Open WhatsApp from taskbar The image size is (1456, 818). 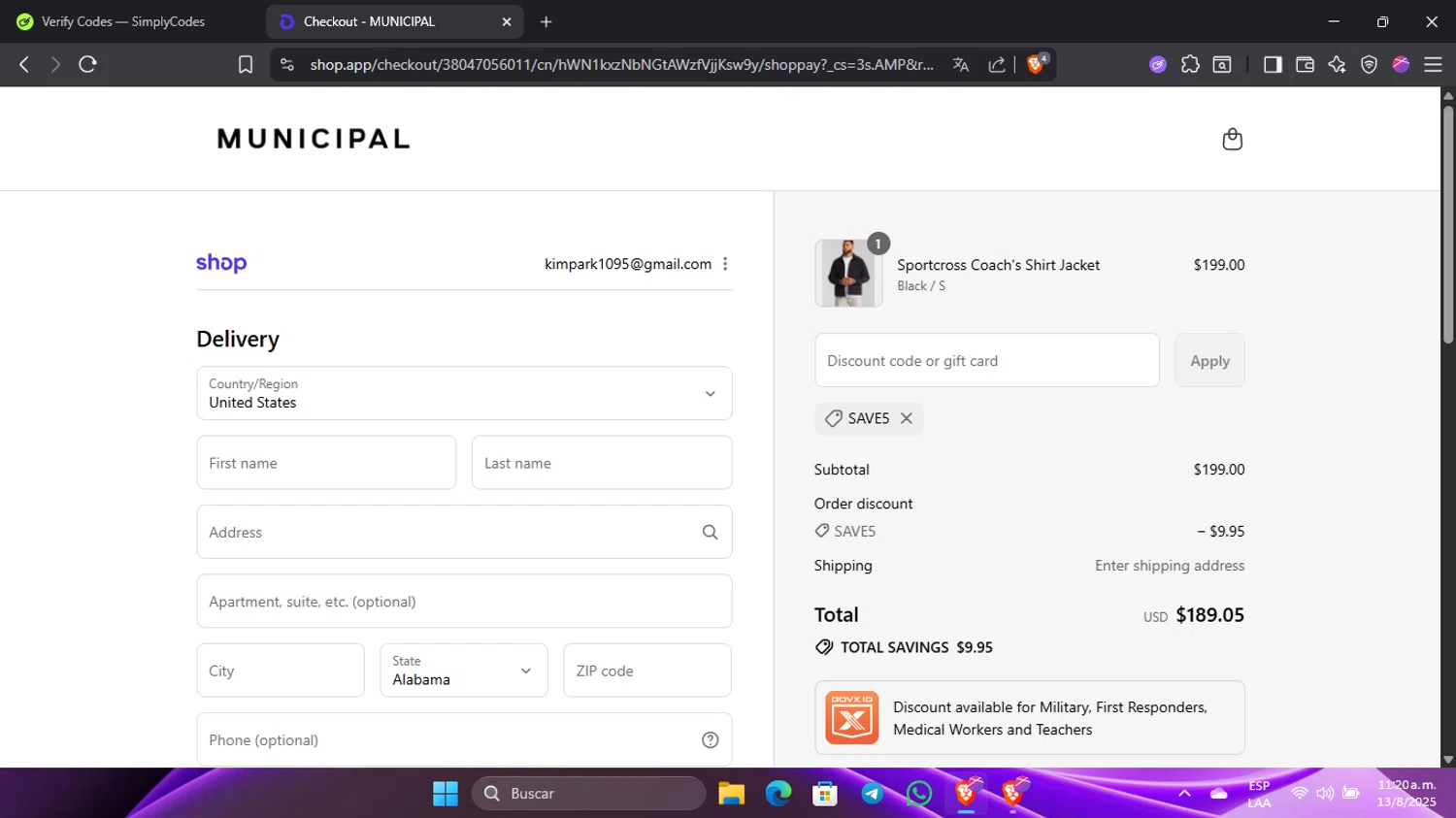pos(919,794)
